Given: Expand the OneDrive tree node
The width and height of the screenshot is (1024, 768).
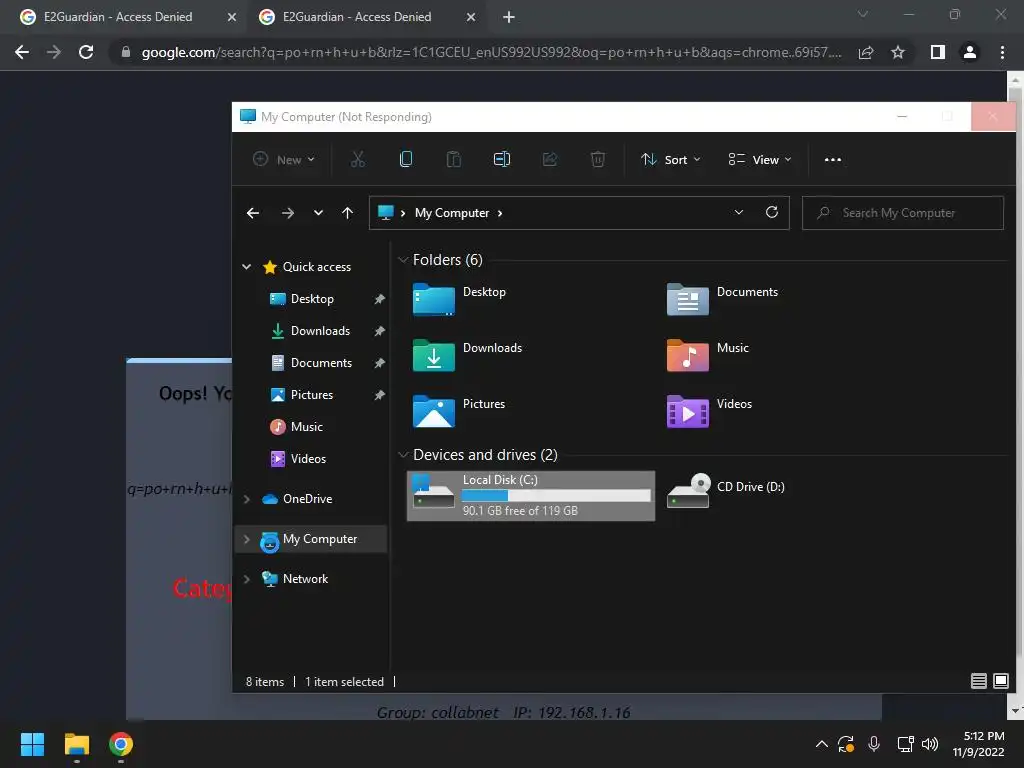Looking at the screenshot, I should [x=247, y=499].
